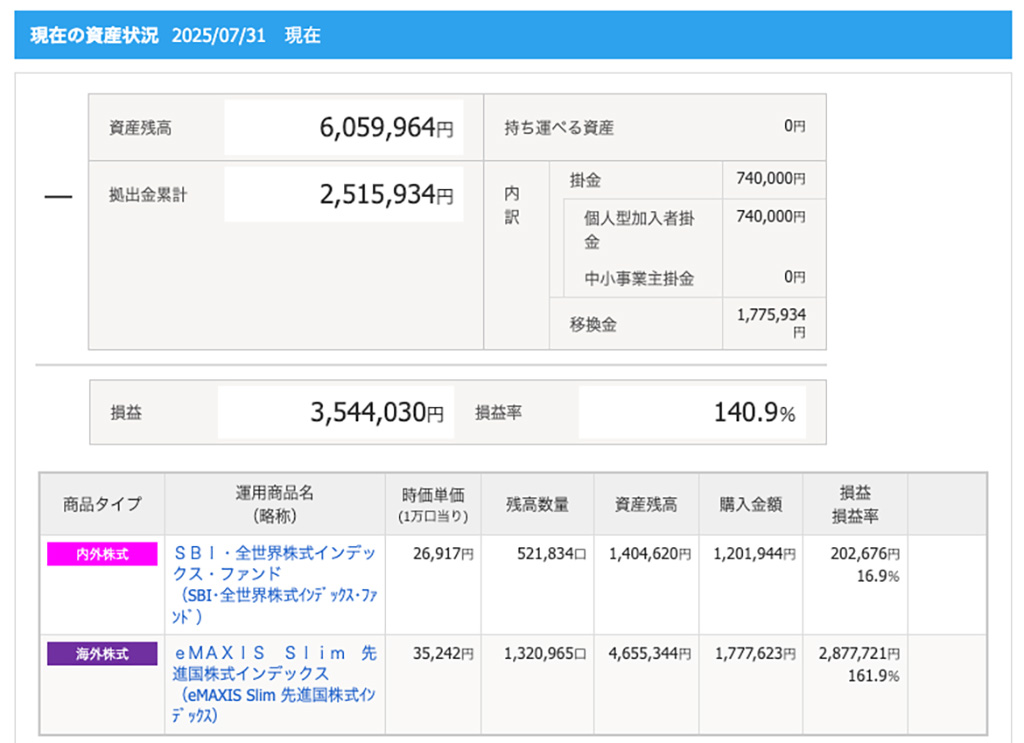This screenshot has width=1024, height=743.
Task: Click the 個人型加入者掛金 label
Action: point(639,230)
